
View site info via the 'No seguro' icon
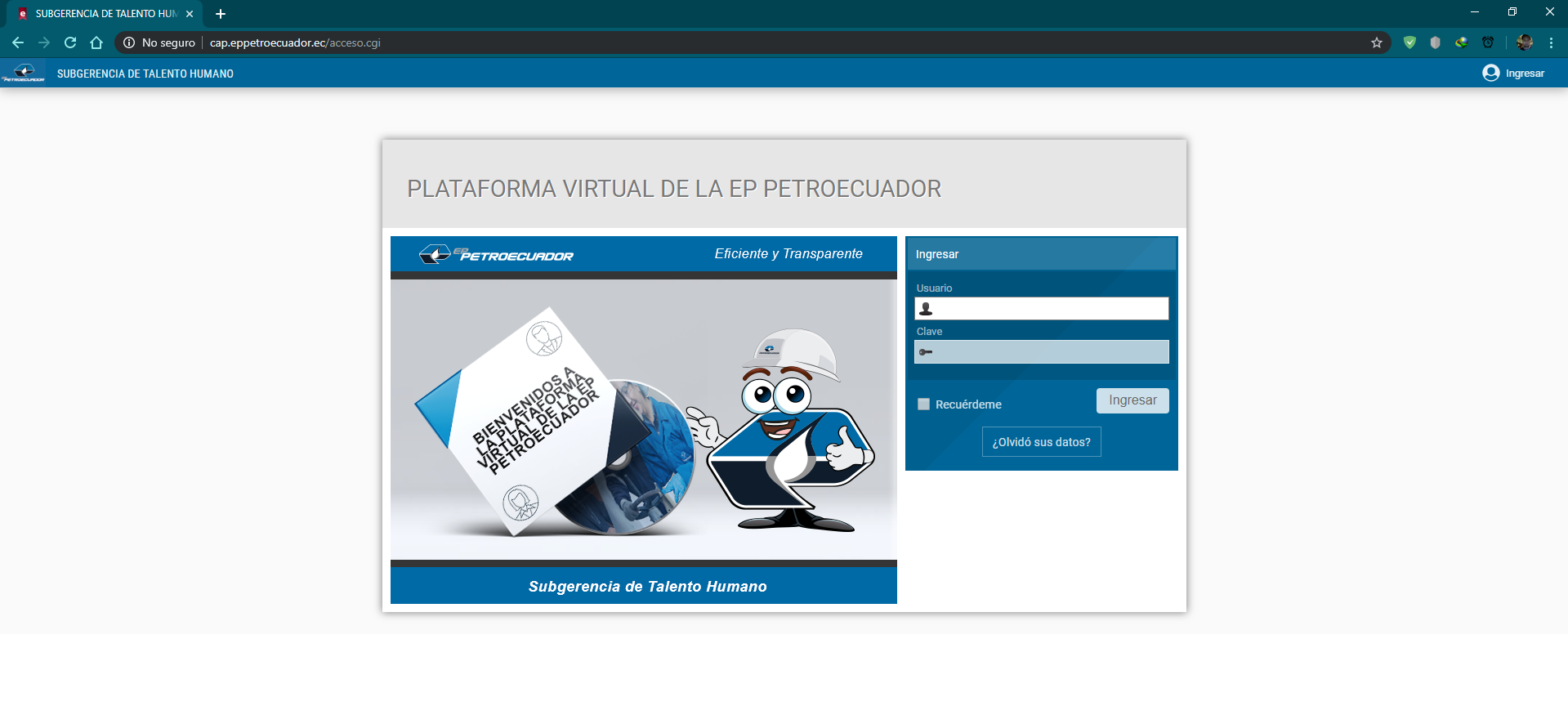tap(129, 42)
